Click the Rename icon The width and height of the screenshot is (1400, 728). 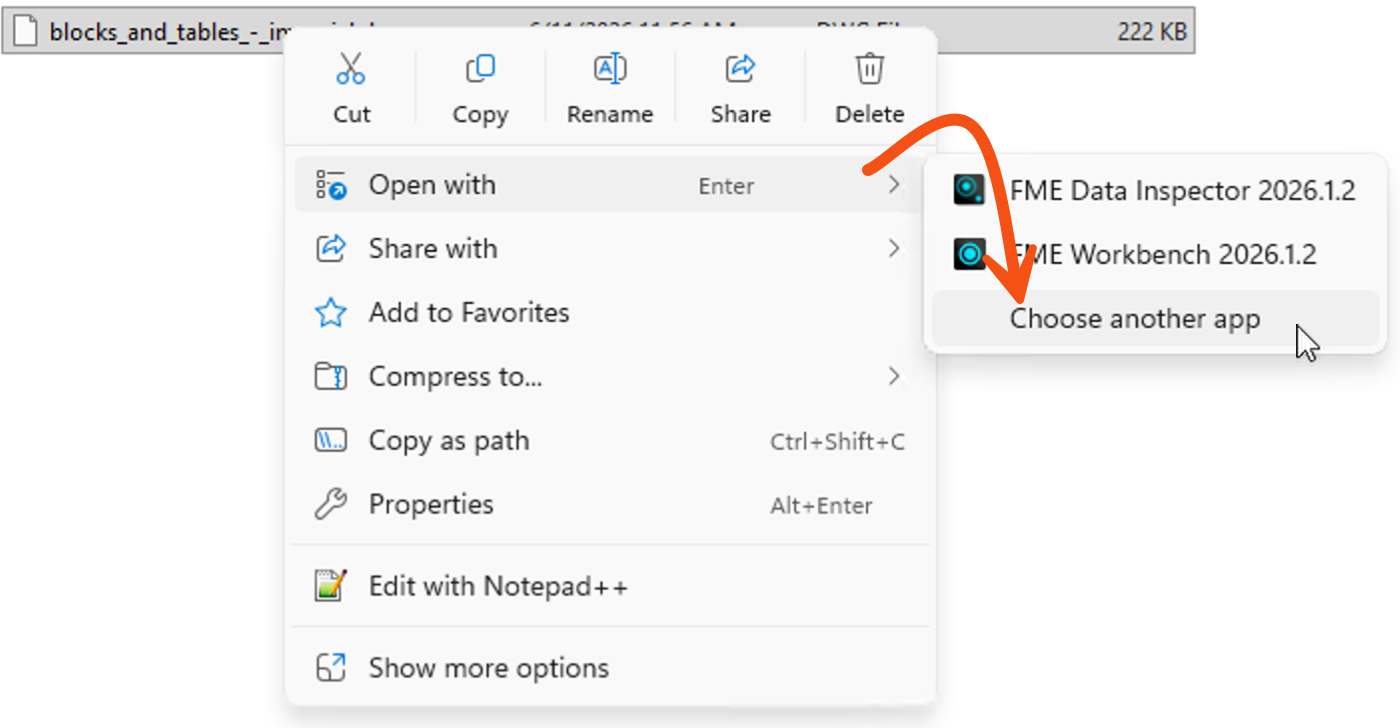pyautogui.click(x=610, y=69)
